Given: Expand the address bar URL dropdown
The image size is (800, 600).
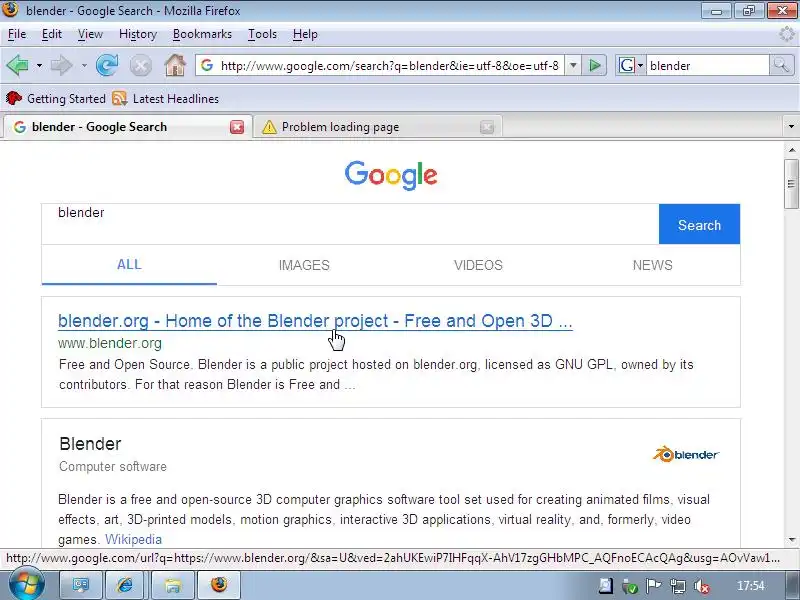Looking at the screenshot, I should [x=573, y=65].
